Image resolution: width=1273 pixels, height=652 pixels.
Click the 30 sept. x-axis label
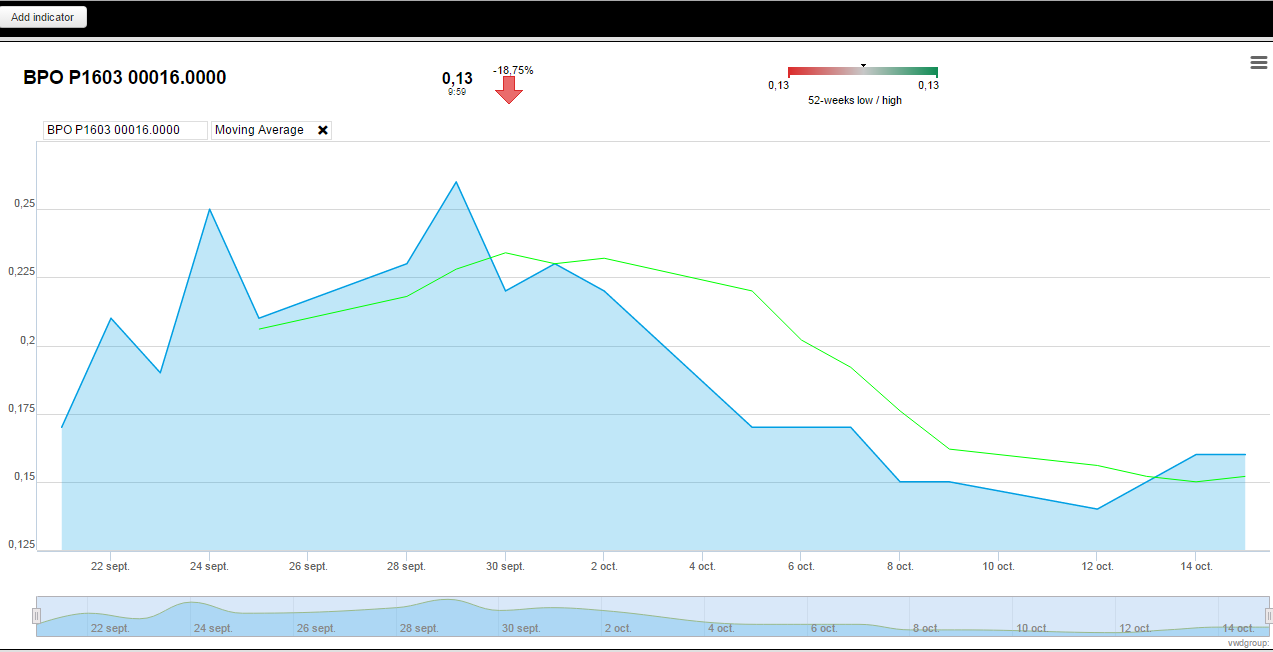pyautogui.click(x=505, y=566)
